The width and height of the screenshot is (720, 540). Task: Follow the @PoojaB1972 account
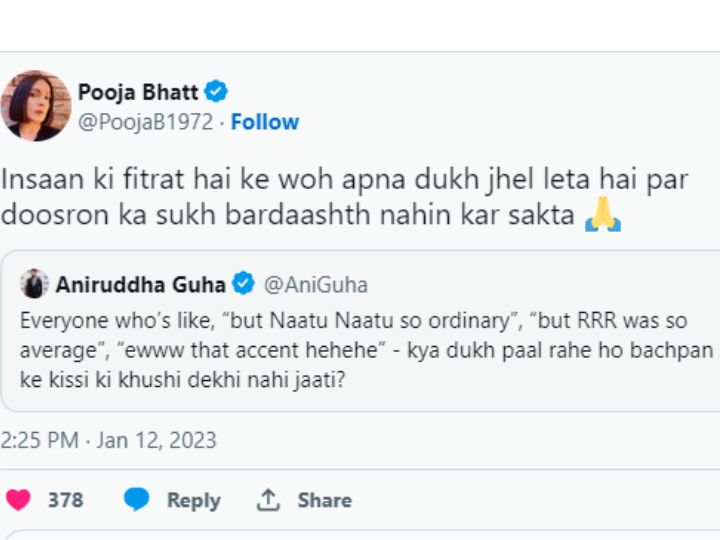265,122
